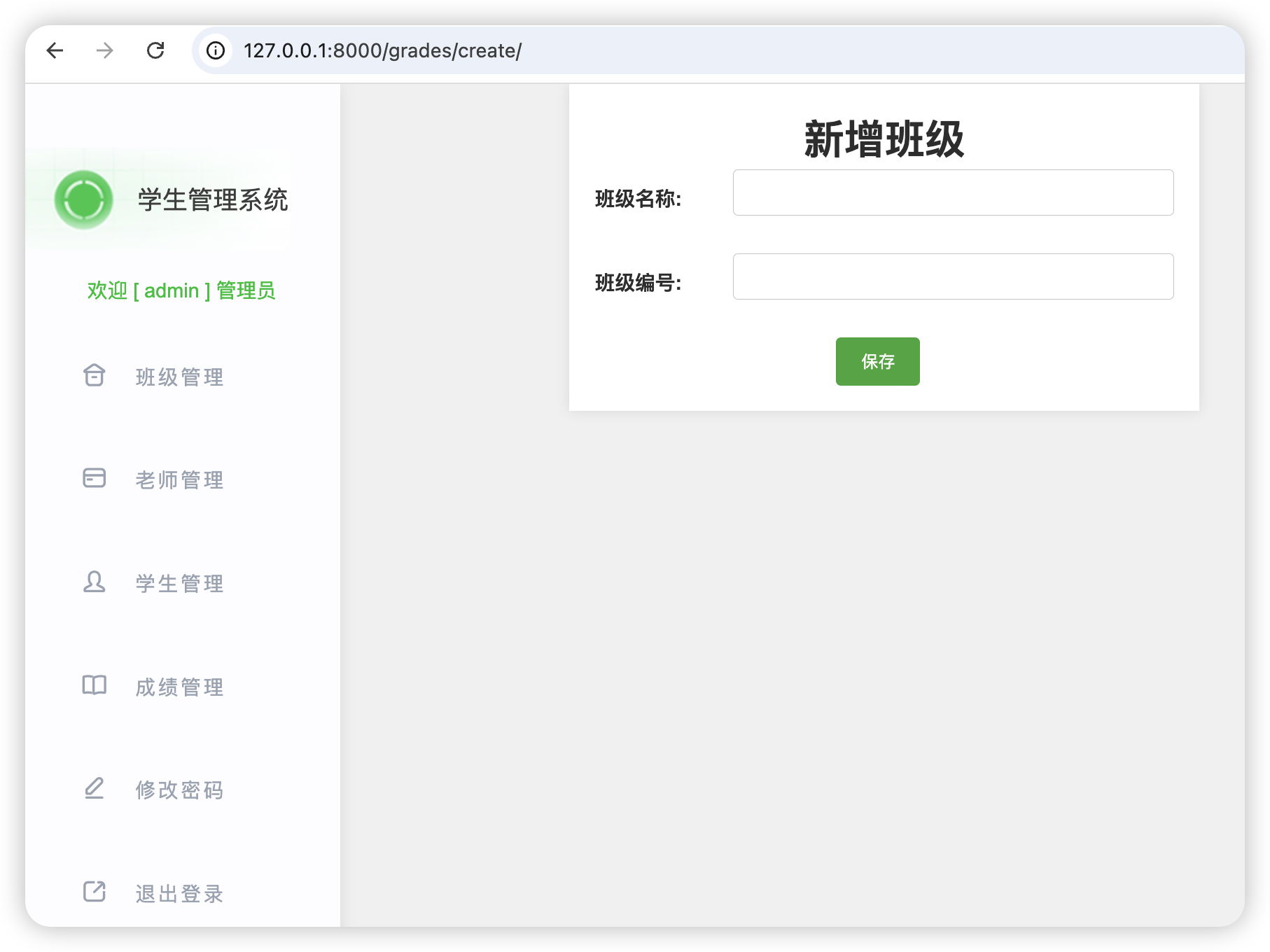The width and height of the screenshot is (1270, 952).
Task: Select 学生管理 in the sidebar
Action: click(x=179, y=584)
